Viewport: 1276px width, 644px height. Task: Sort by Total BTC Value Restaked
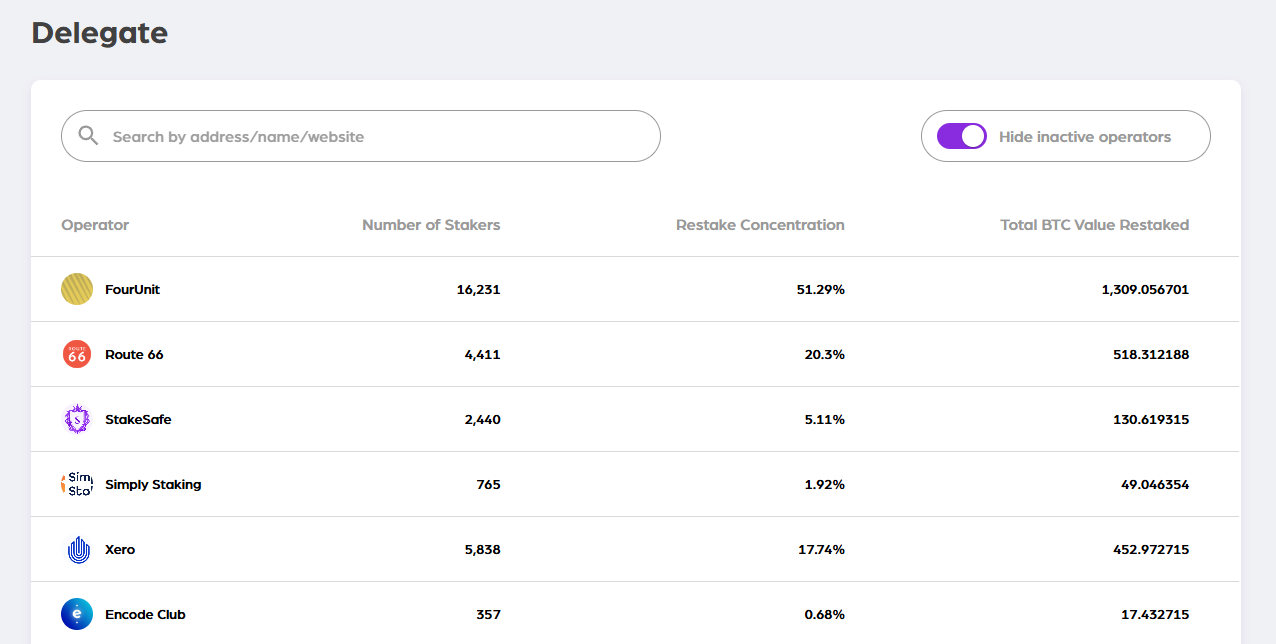(x=1094, y=225)
